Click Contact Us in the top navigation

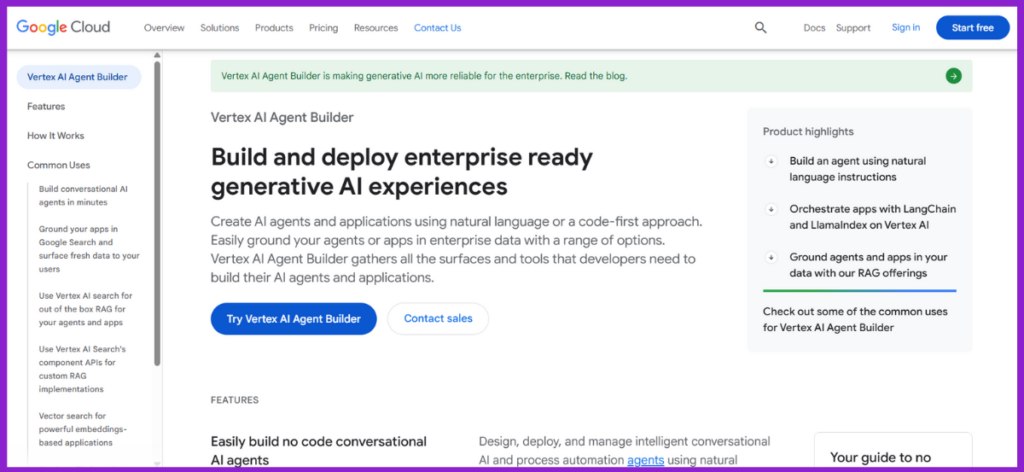click(x=438, y=28)
